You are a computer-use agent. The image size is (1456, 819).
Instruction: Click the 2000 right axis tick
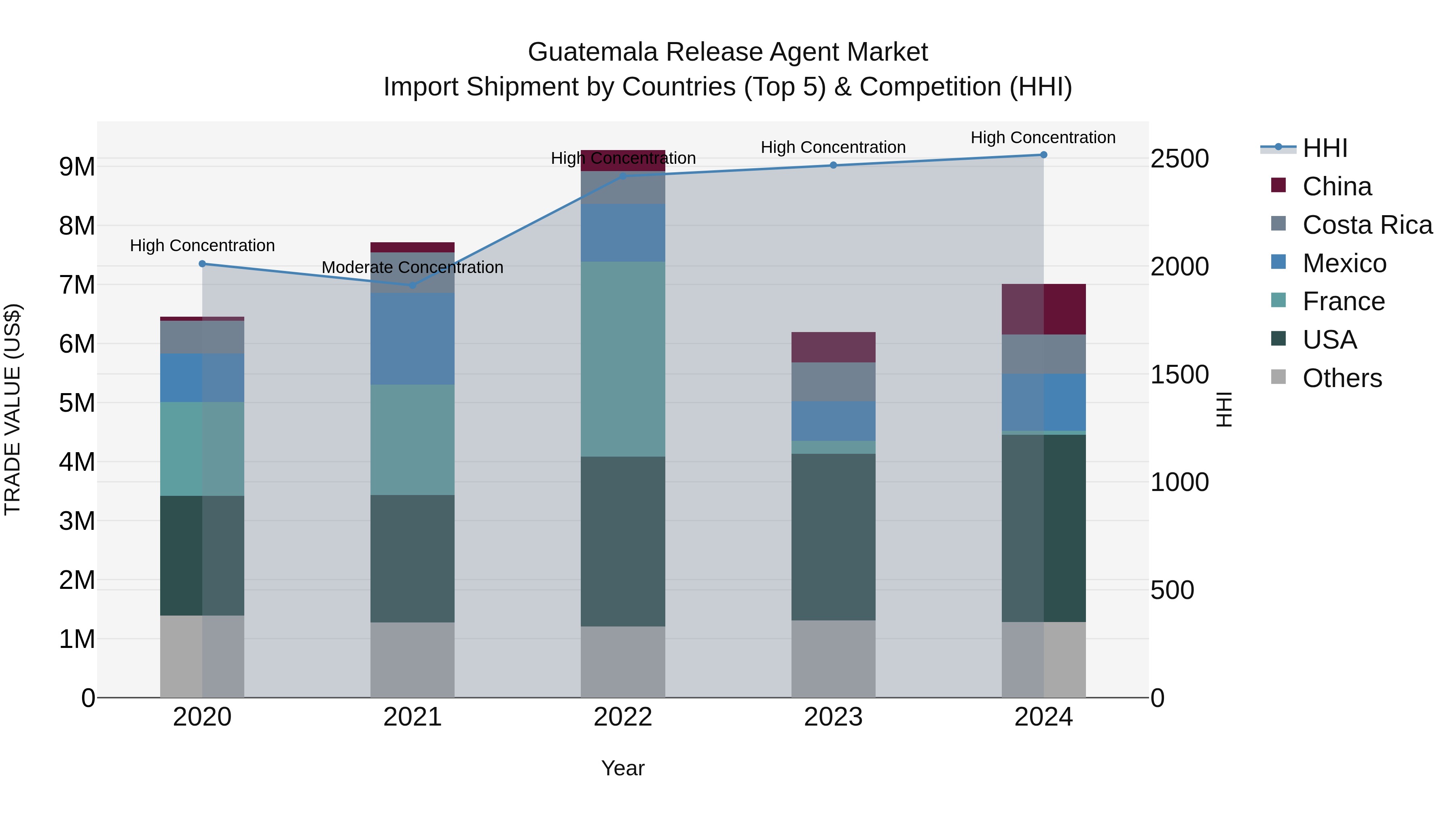click(x=1180, y=266)
